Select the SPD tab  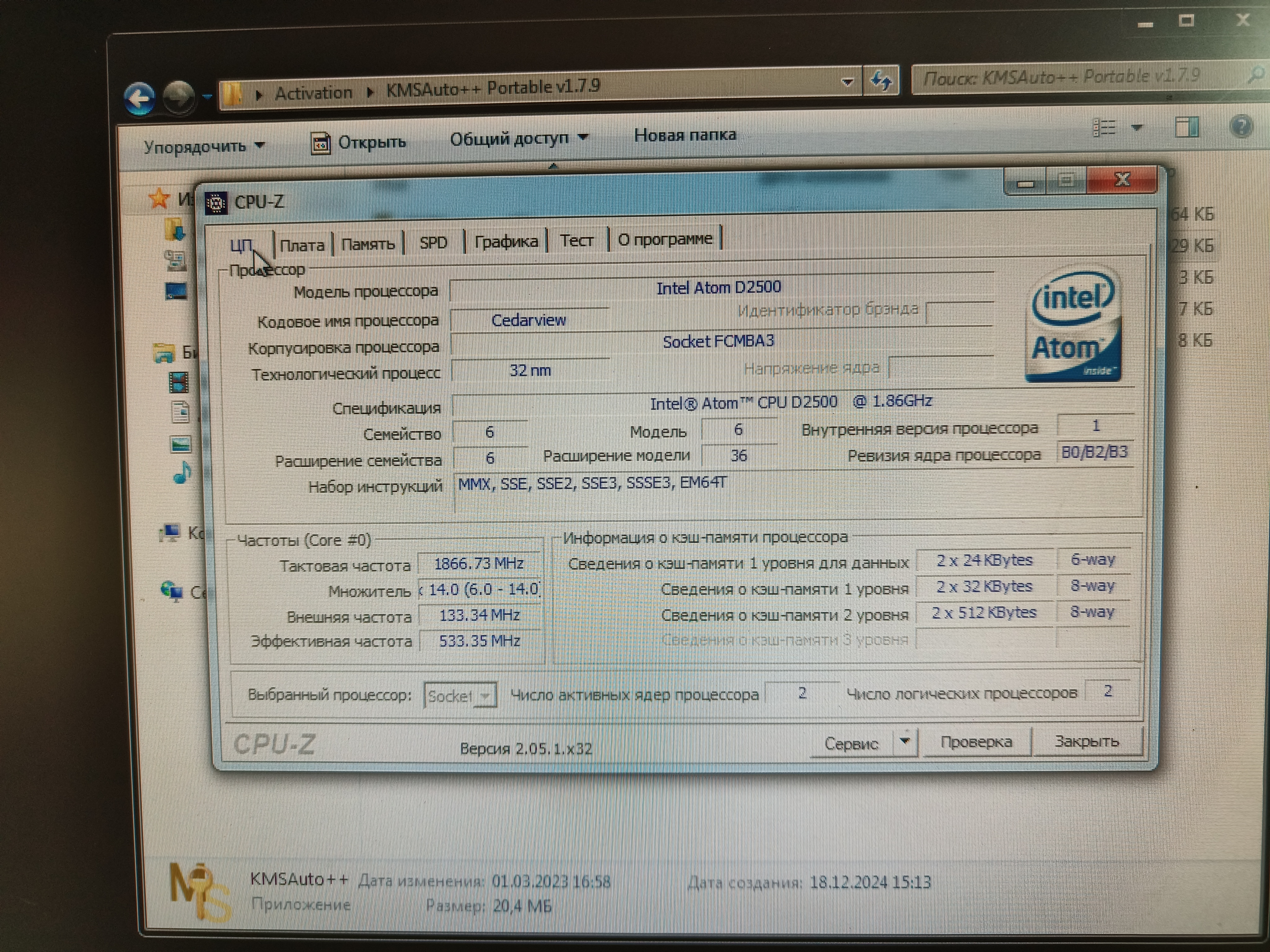coord(433,243)
